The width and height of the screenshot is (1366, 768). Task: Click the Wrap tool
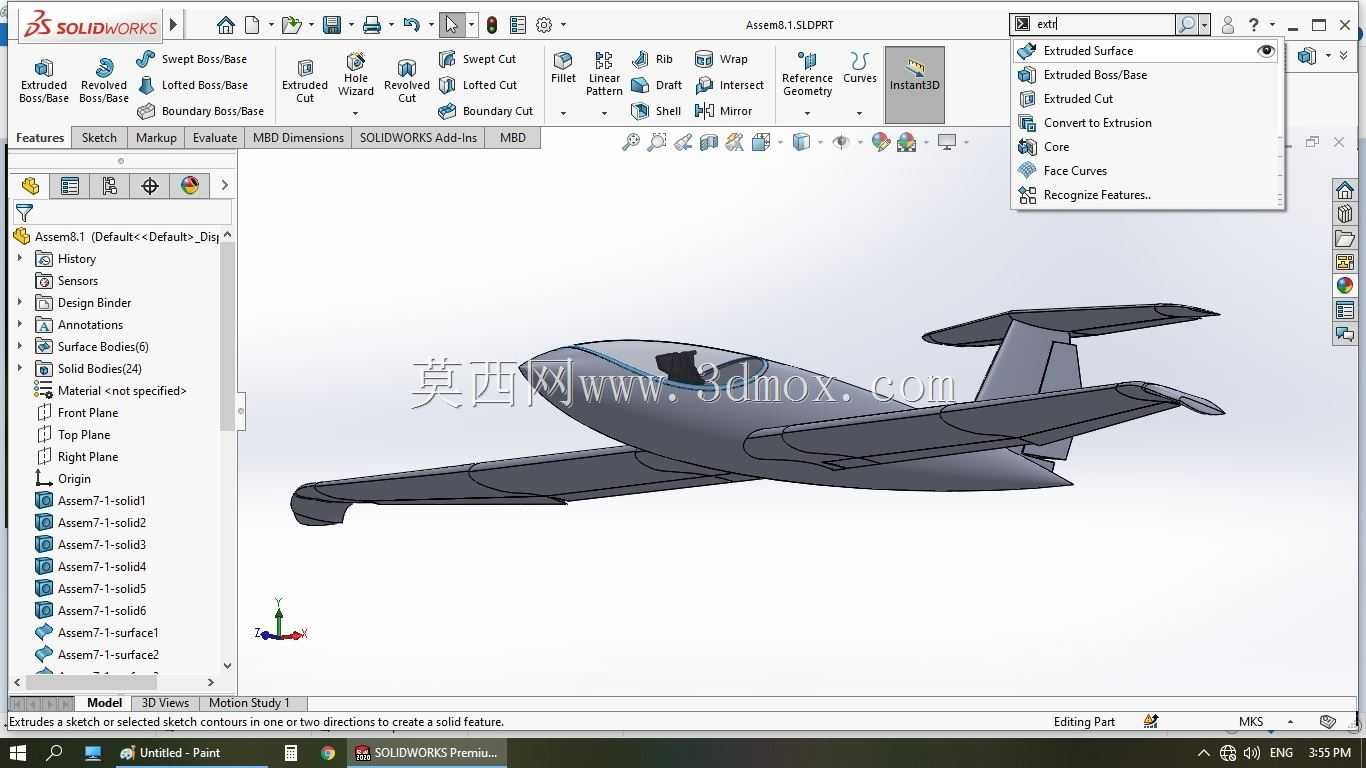point(721,59)
